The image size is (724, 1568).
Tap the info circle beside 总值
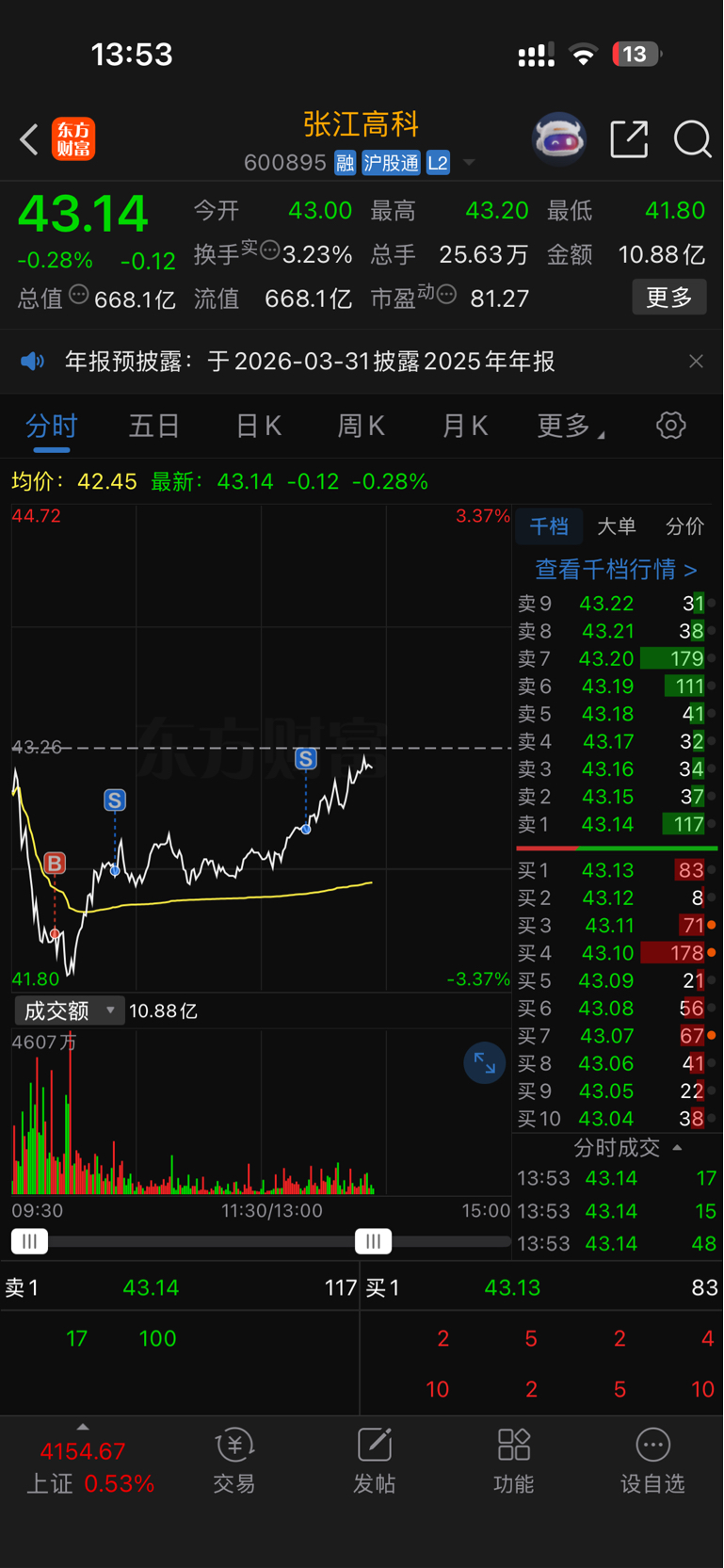coord(79,295)
